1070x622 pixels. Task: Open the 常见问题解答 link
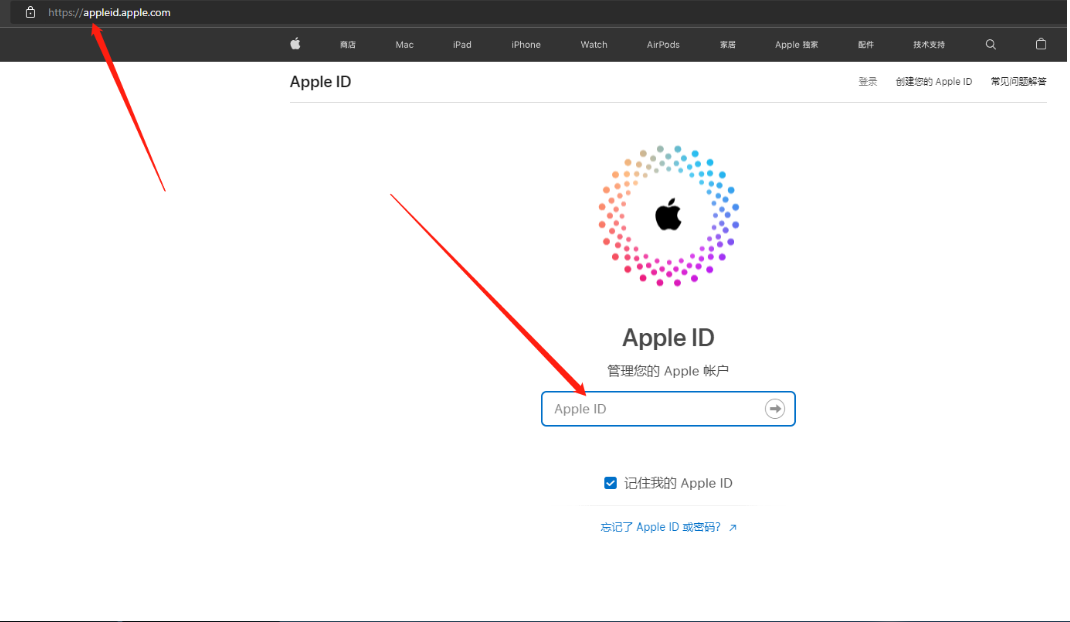pos(1018,82)
